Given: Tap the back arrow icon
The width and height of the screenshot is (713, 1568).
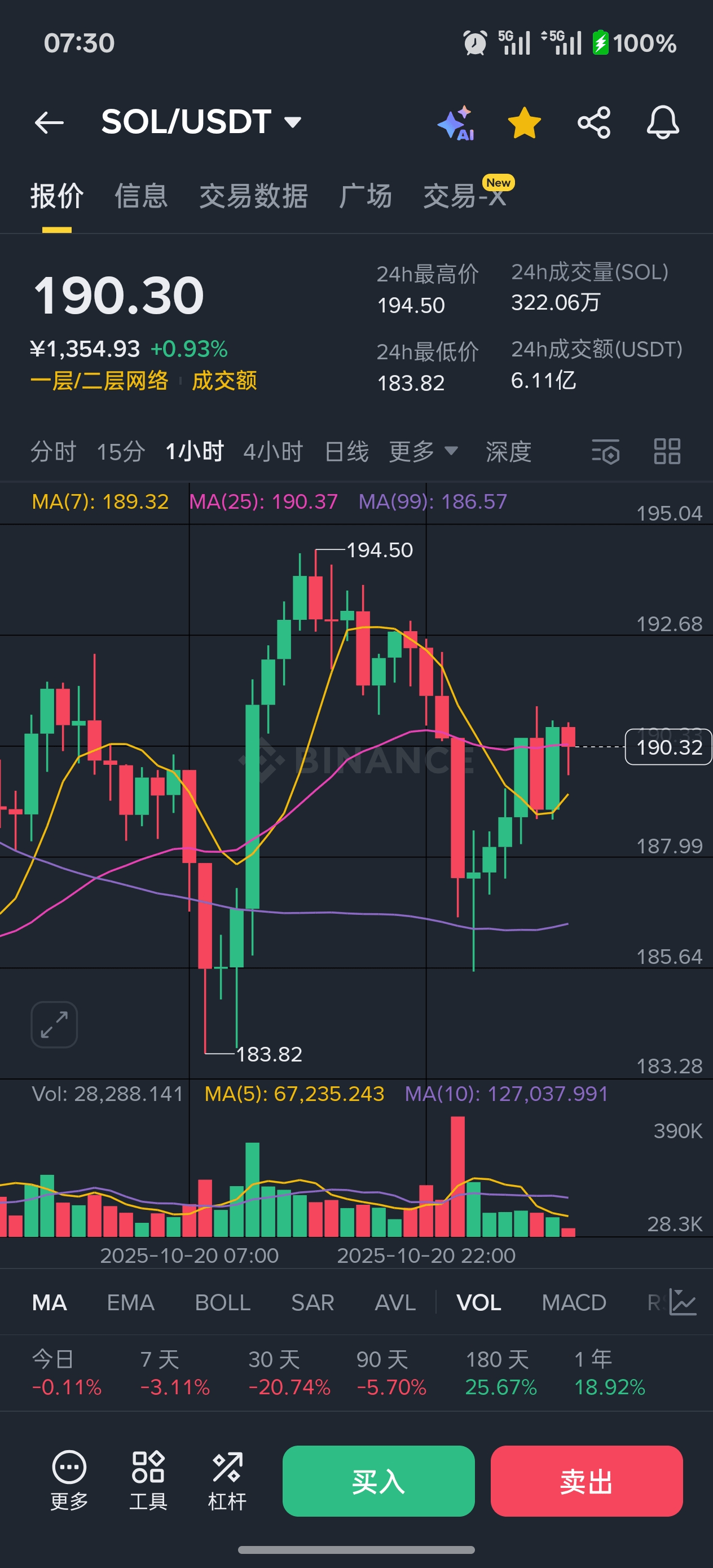Looking at the screenshot, I should [49, 122].
